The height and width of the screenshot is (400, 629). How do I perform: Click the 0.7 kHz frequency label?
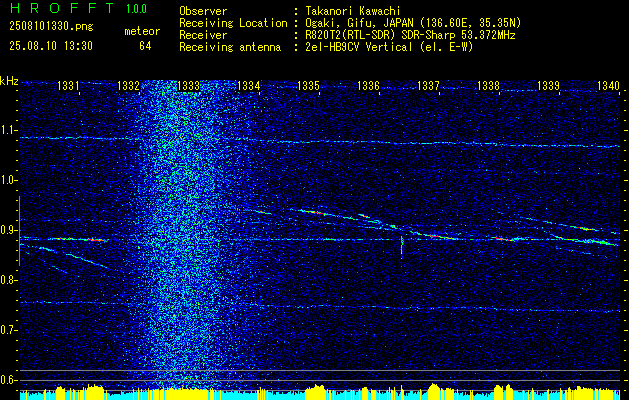(8, 330)
